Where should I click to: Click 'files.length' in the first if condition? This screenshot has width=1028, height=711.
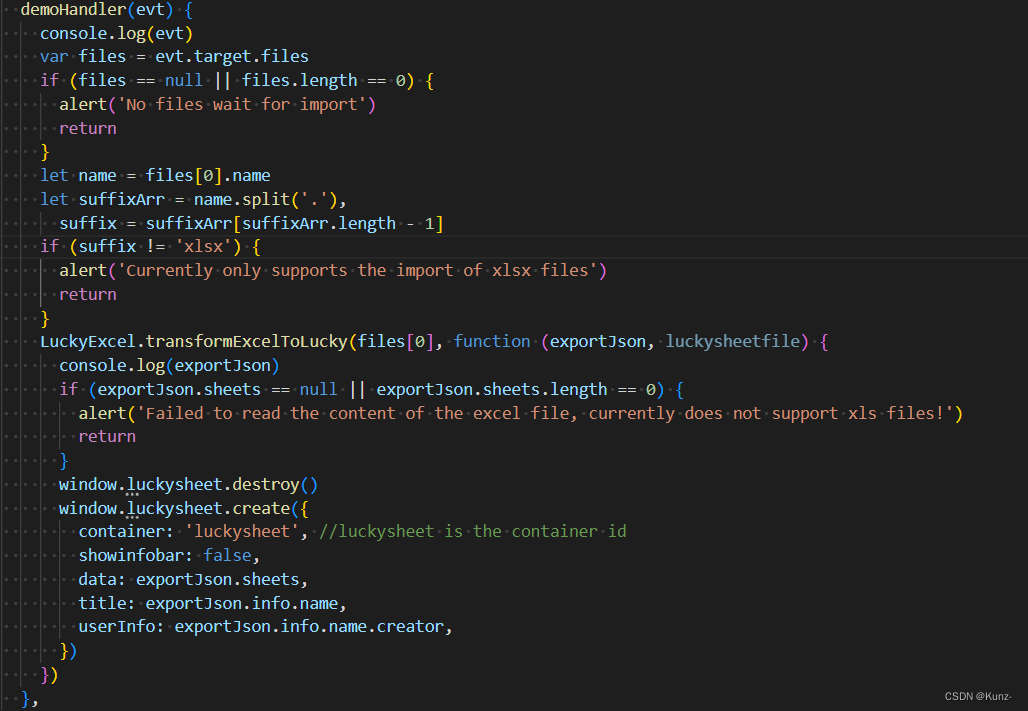point(300,81)
